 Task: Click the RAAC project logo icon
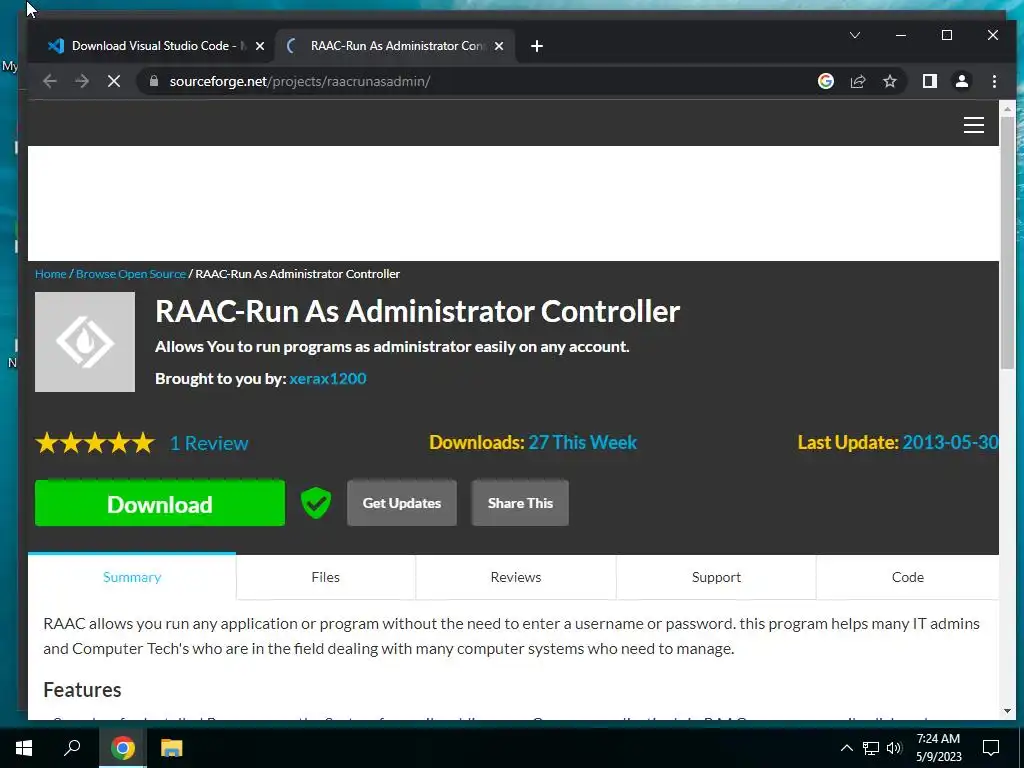point(85,342)
